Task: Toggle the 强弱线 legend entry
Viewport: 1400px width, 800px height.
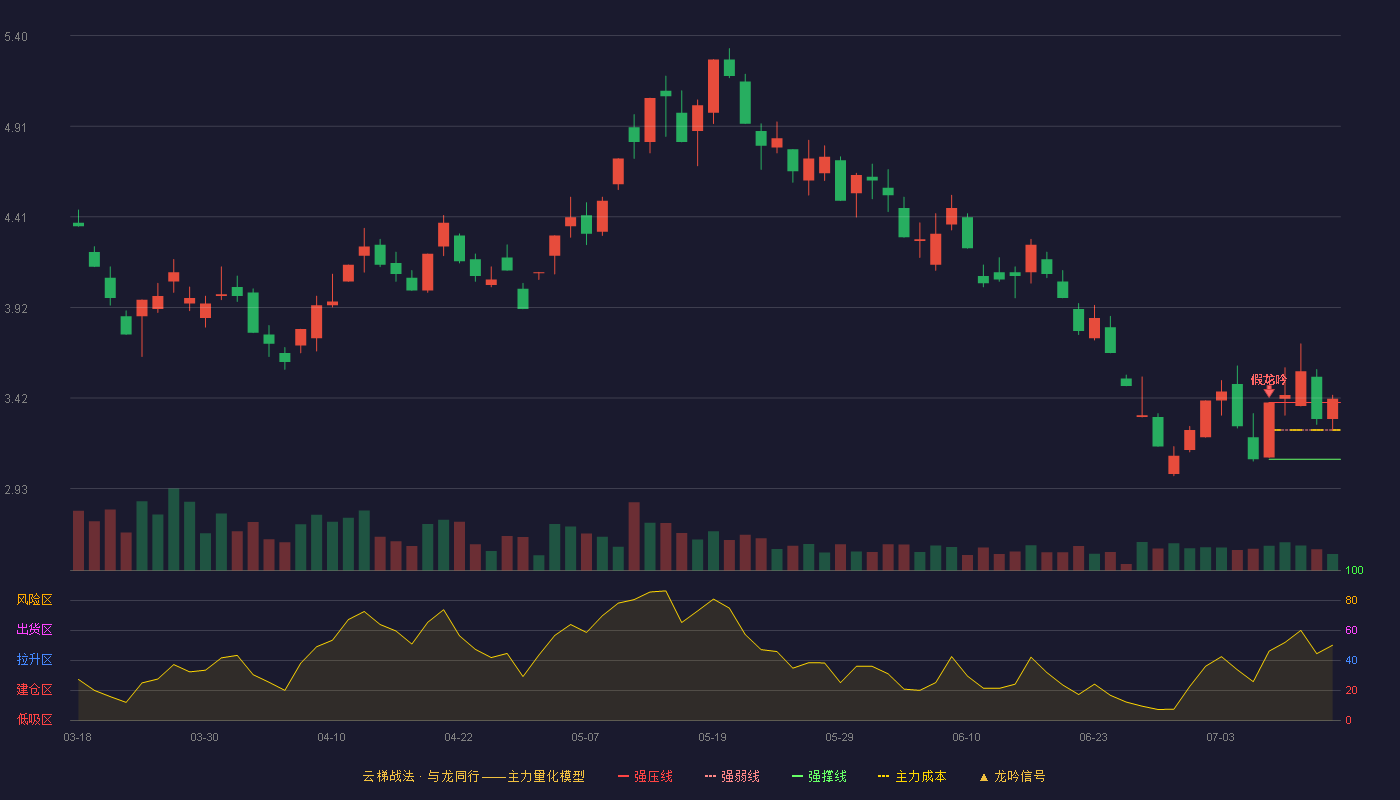Action: [x=732, y=776]
